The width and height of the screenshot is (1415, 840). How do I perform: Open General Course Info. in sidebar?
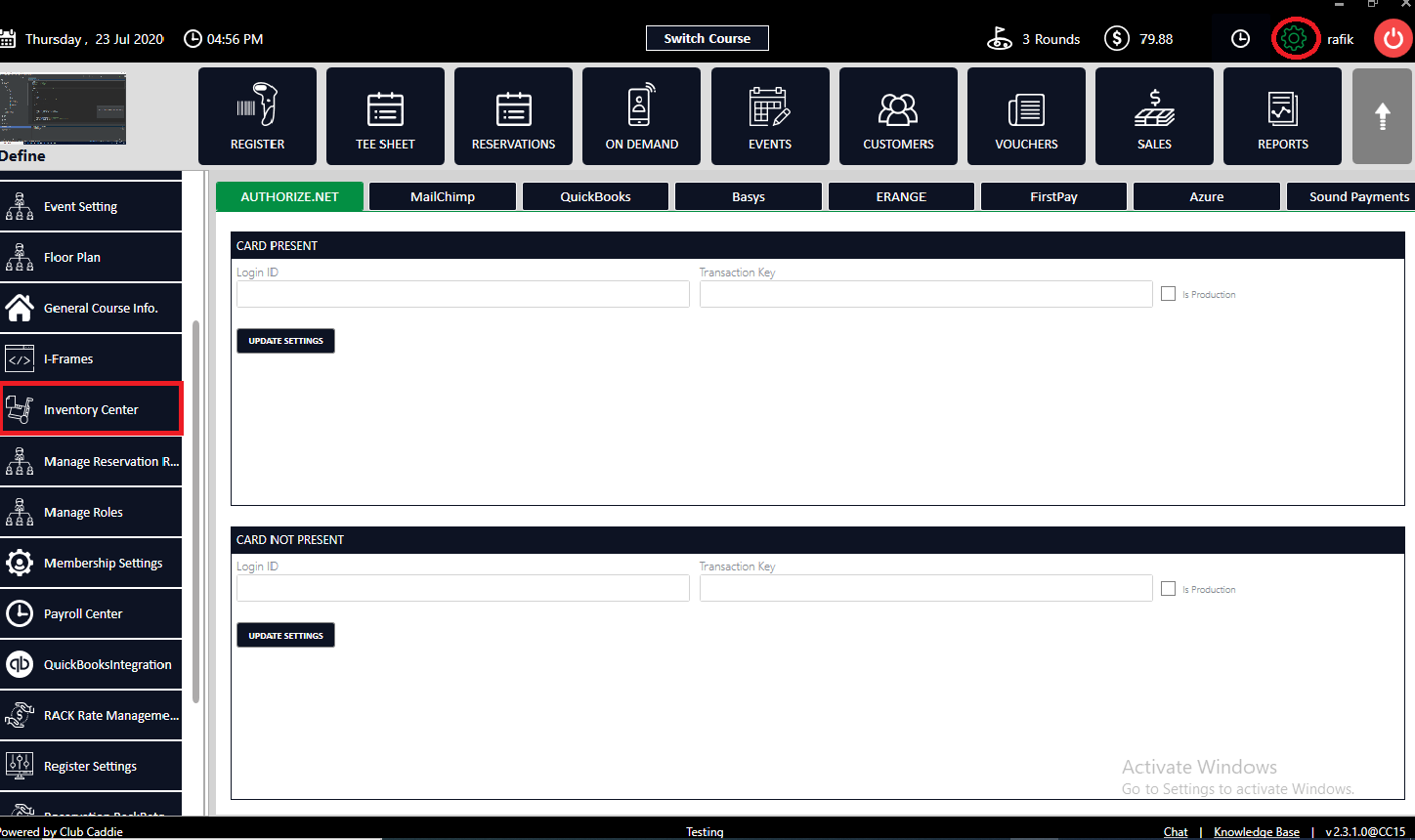click(x=91, y=308)
